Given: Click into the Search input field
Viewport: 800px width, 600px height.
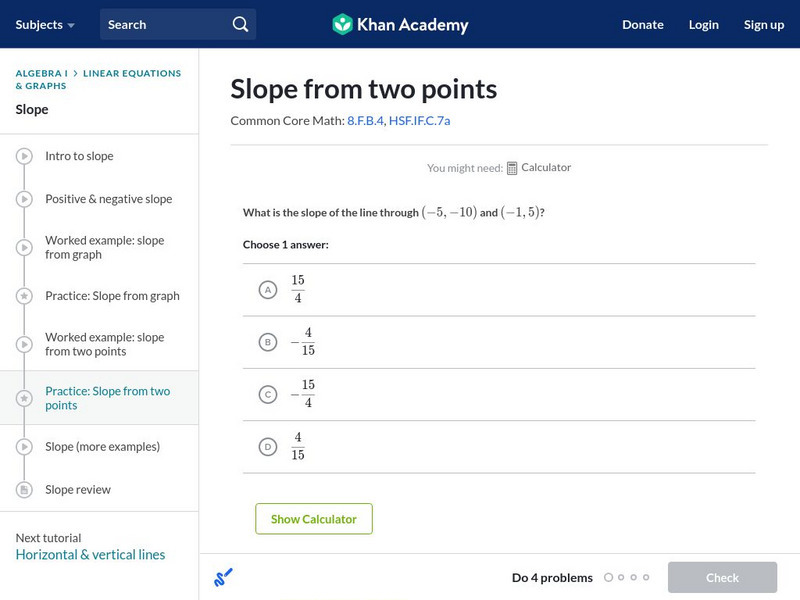Looking at the screenshot, I should click(x=165, y=24).
